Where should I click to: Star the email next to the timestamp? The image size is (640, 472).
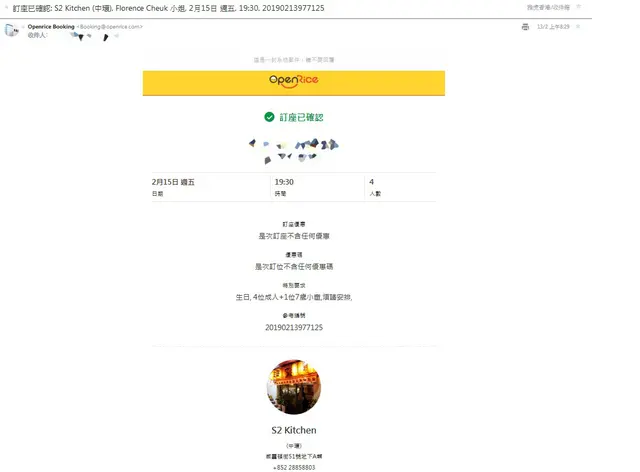(x=578, y=27)
